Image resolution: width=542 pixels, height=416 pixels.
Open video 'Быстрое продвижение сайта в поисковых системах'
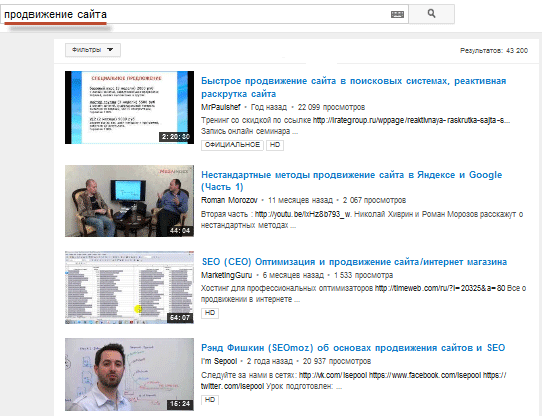click(x=353, y=87)
